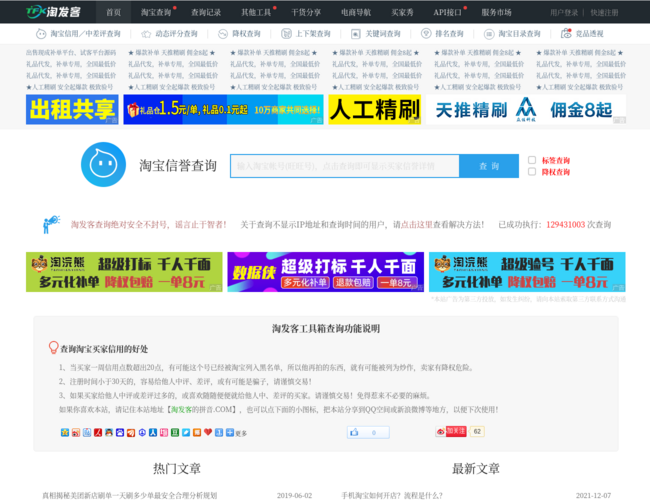Click the 降权查询 icon
Viewport: 650px width, 500px height.
(x=223, y=34)
